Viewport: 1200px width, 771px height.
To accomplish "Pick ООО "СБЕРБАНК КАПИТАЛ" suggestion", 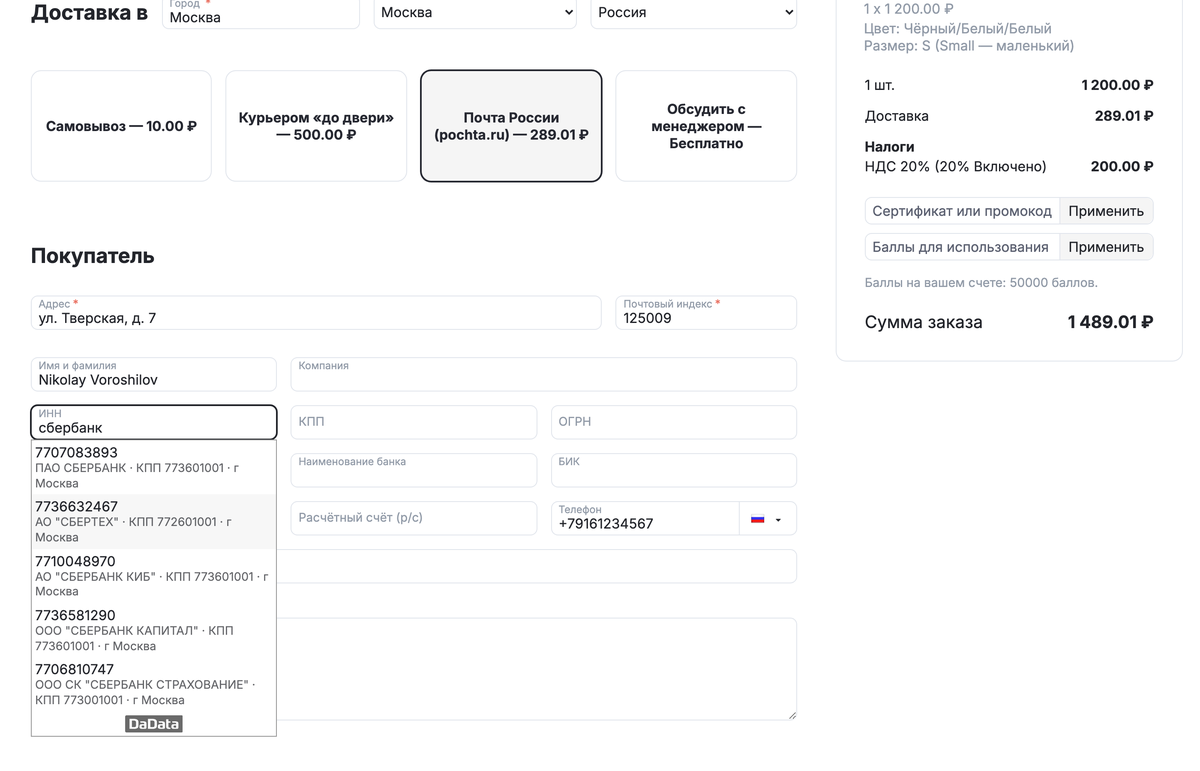I will point(154,630).
